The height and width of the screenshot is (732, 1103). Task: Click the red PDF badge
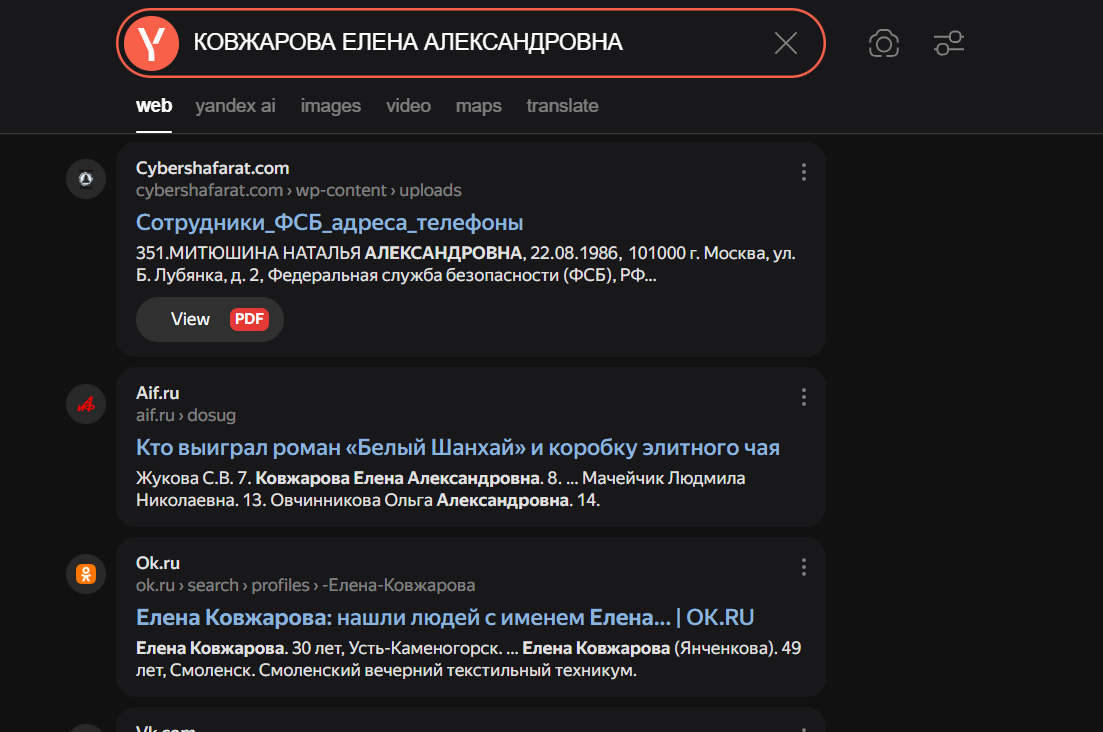point(249,319)
